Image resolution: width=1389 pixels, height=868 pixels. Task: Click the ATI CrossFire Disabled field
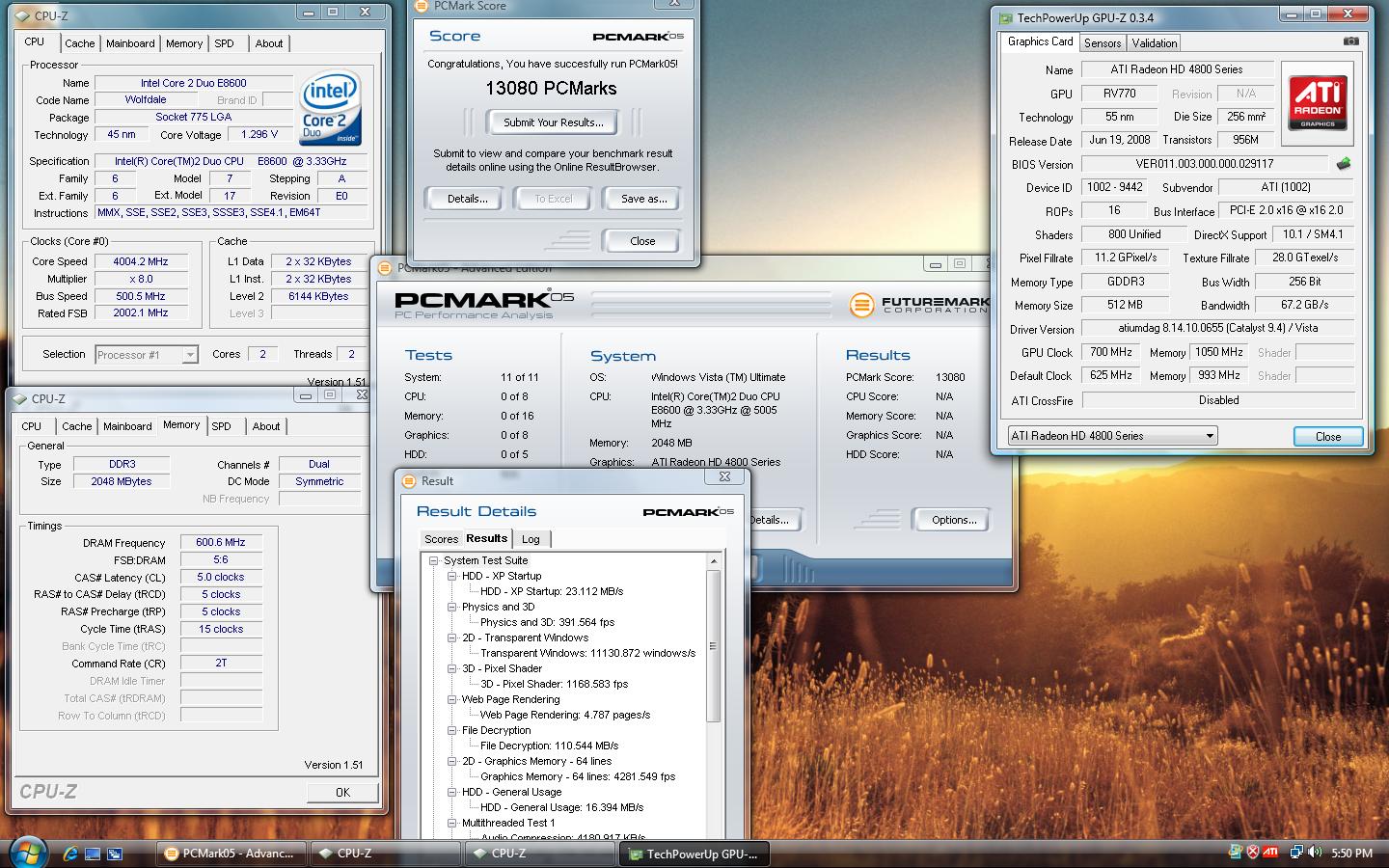point(1217,400)
